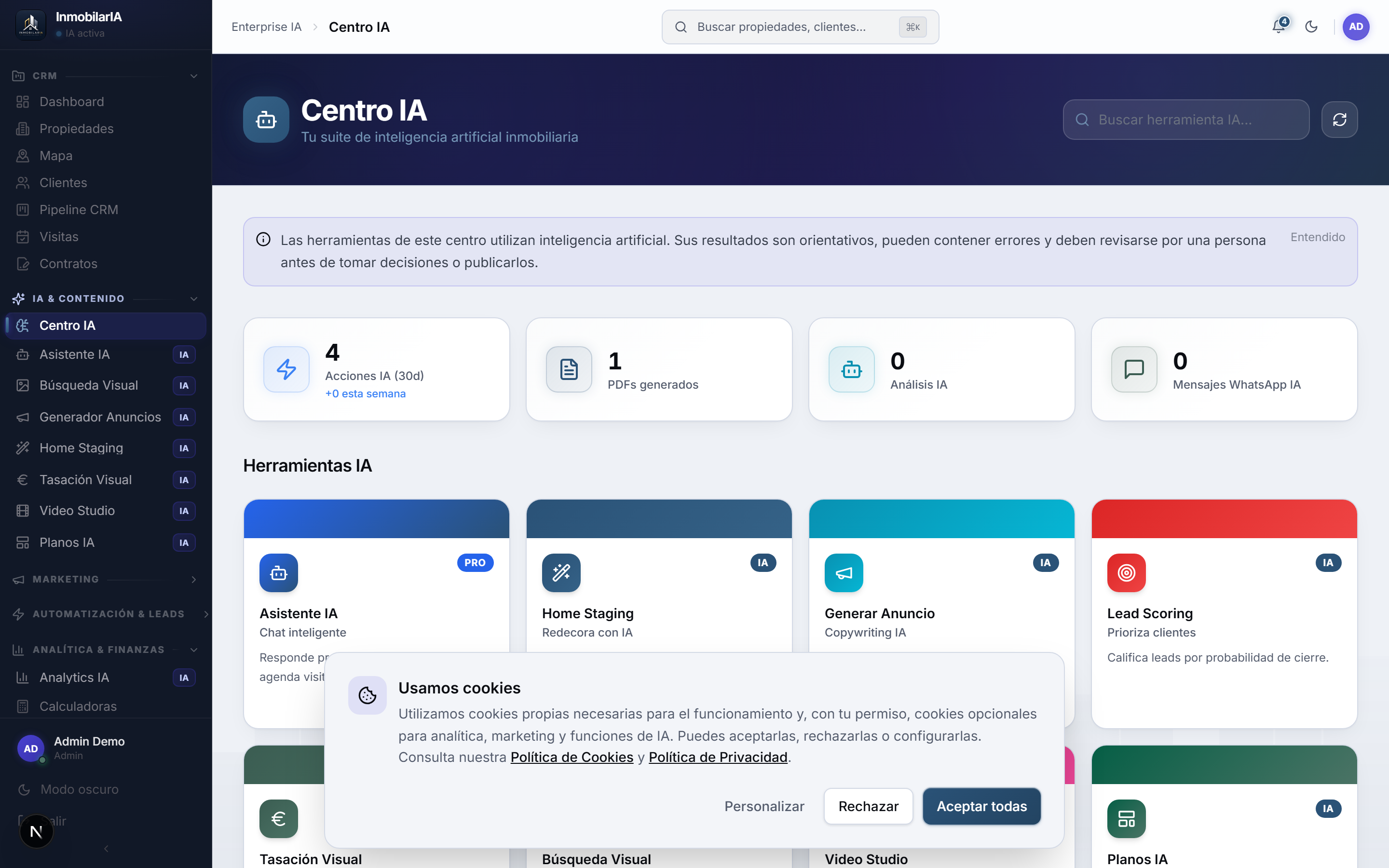This screenshot has height=868, width=1389.
Task: Toggle dark mode moon icon in header
Action: (x=1311, y=27)
